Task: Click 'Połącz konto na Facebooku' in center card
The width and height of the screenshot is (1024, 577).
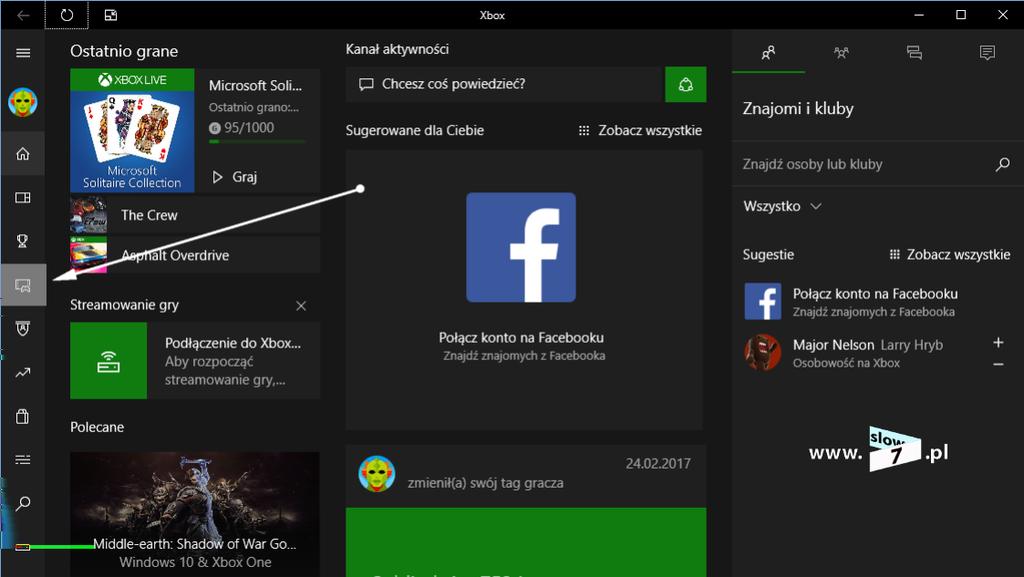Action: (x=521, y=337)
